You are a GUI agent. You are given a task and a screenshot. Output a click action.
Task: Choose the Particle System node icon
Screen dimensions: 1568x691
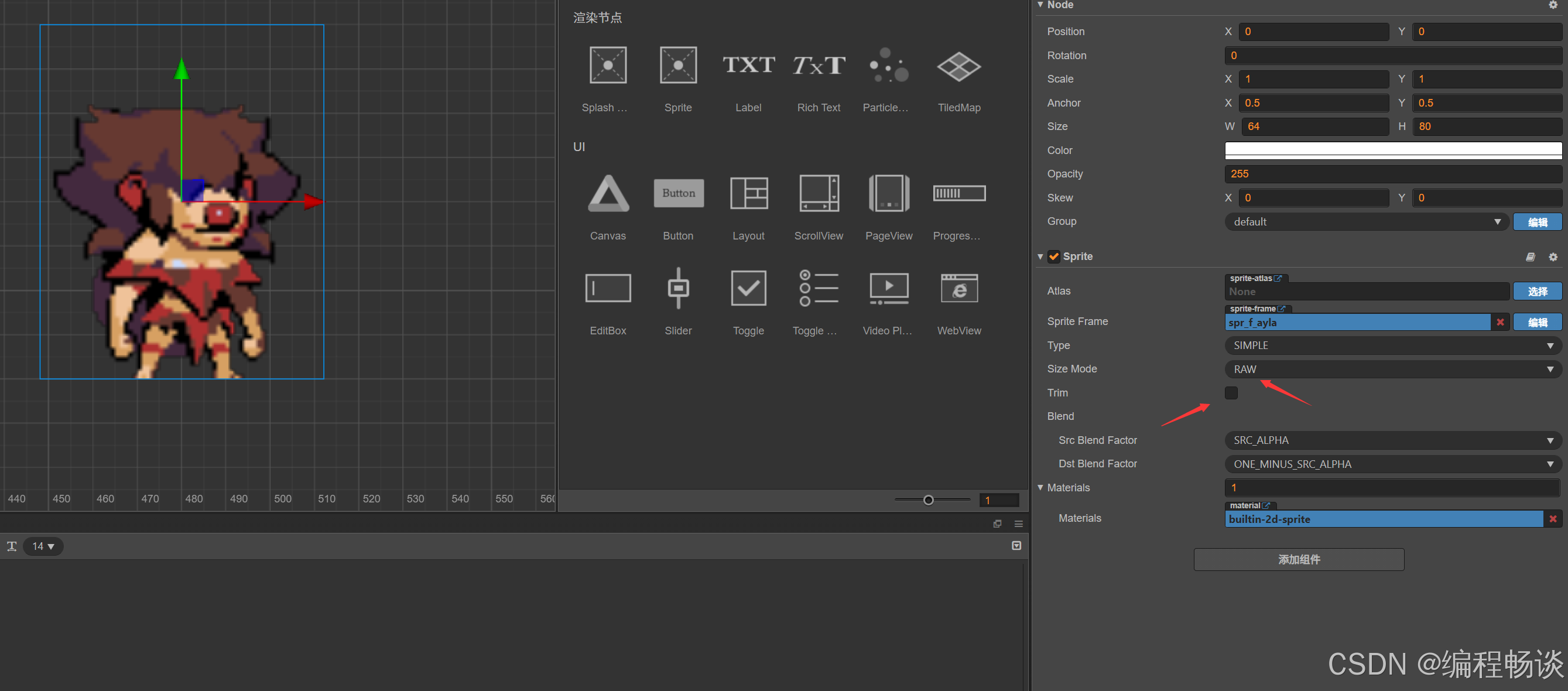pos(888,65)
